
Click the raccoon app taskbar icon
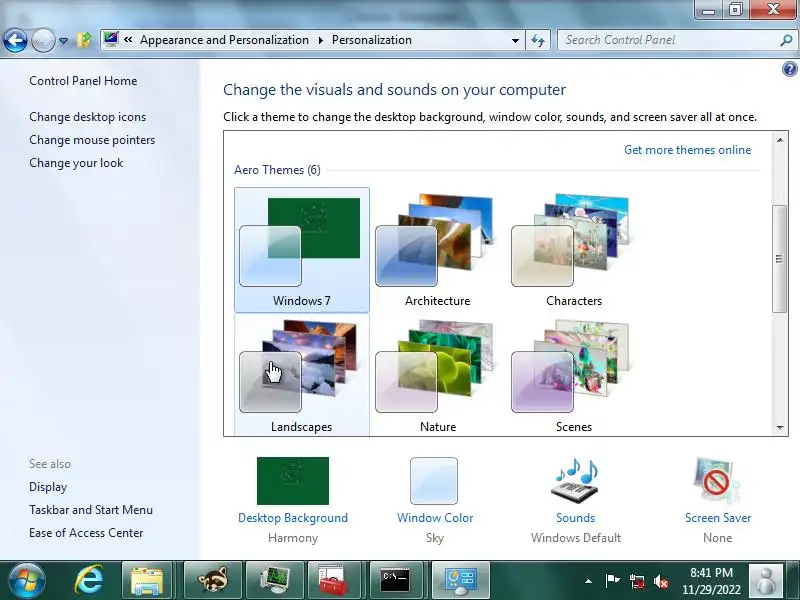click(212, 581)
